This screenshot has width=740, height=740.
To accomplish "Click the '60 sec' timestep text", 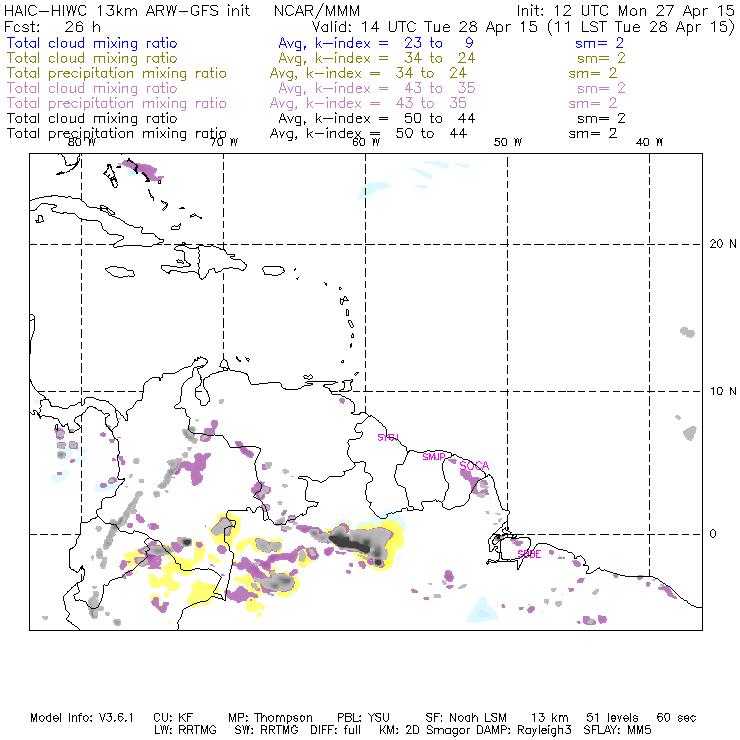I will point(676,718).
